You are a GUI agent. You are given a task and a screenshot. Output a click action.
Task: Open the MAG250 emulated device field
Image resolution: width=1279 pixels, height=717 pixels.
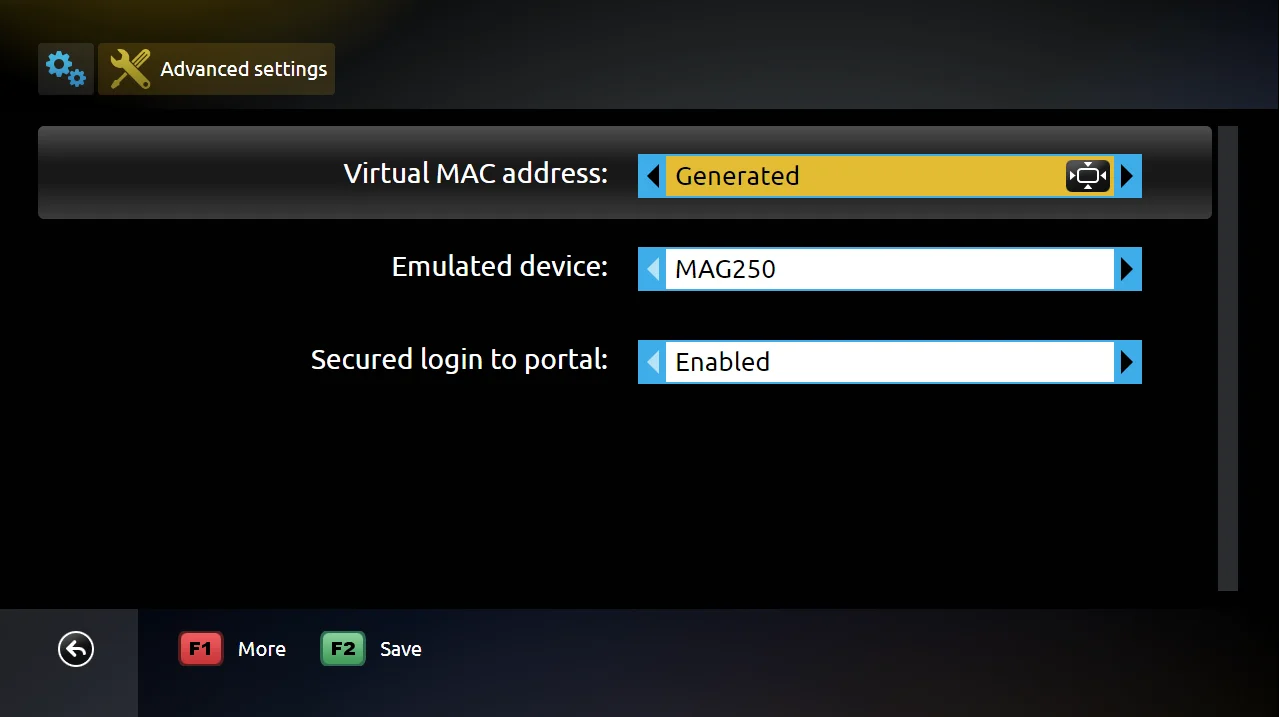[x=890, y=269]
